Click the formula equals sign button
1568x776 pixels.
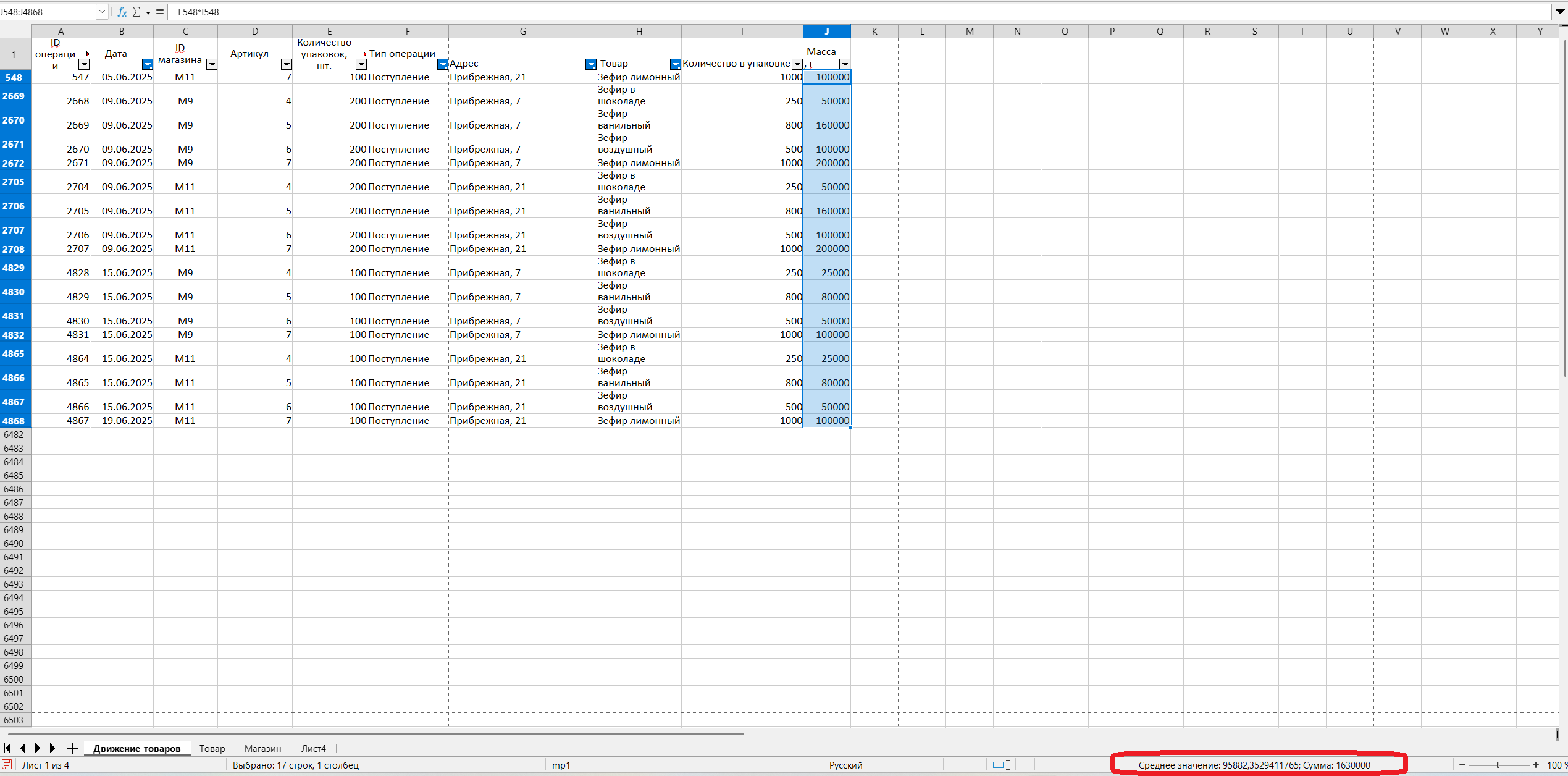(160, 12)
